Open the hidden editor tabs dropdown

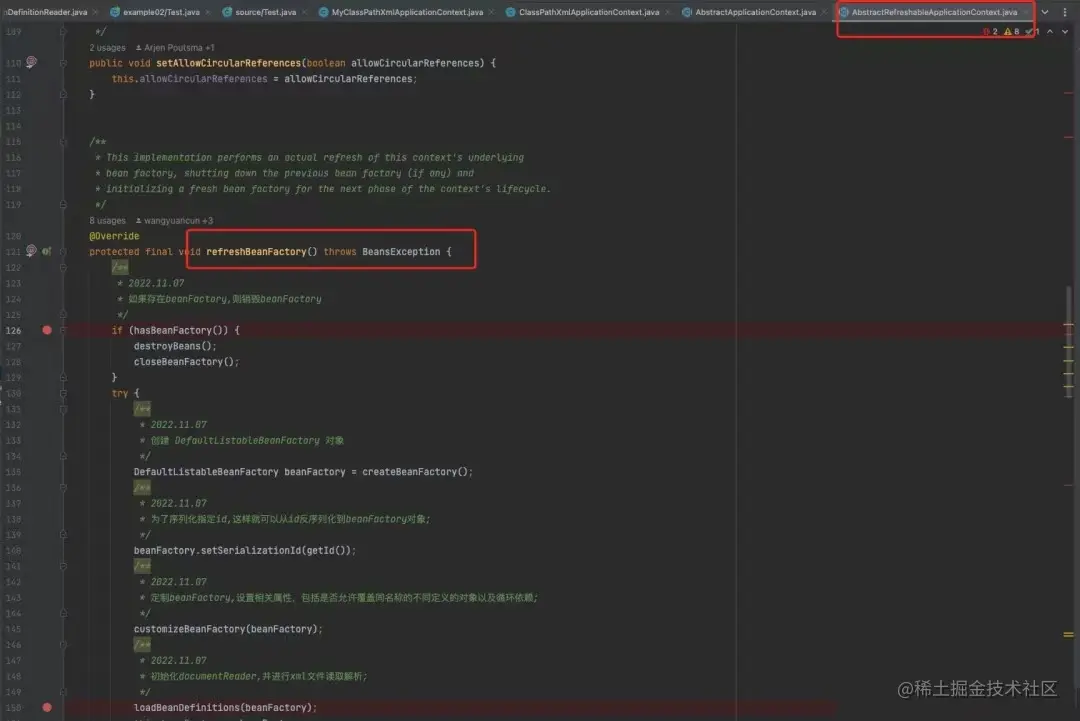click(1045, 12)
